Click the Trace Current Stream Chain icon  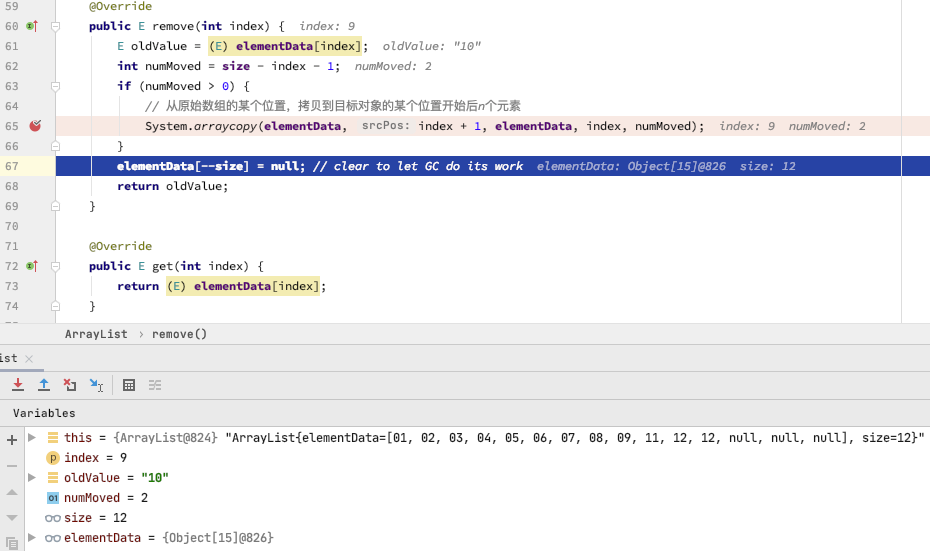155,385
